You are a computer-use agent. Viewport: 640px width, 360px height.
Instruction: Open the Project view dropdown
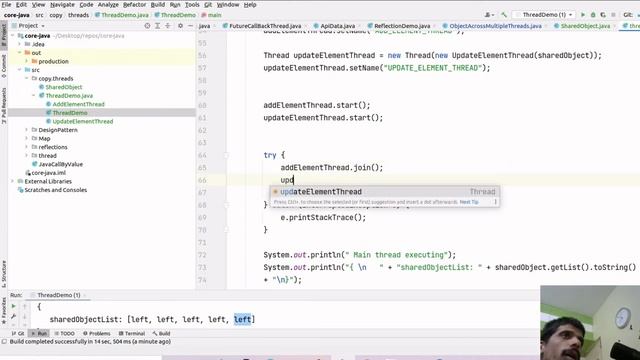[31, 26]
